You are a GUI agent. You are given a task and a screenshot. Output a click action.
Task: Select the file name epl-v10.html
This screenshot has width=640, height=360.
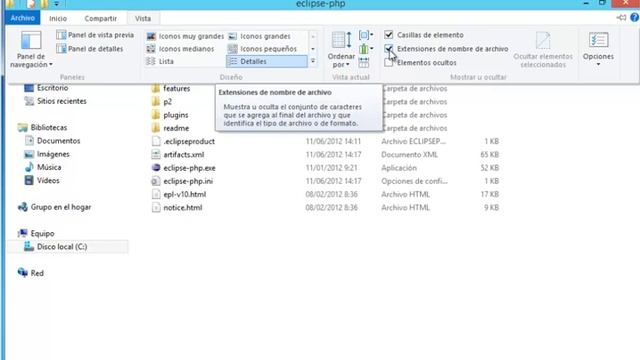coord(184,194)
